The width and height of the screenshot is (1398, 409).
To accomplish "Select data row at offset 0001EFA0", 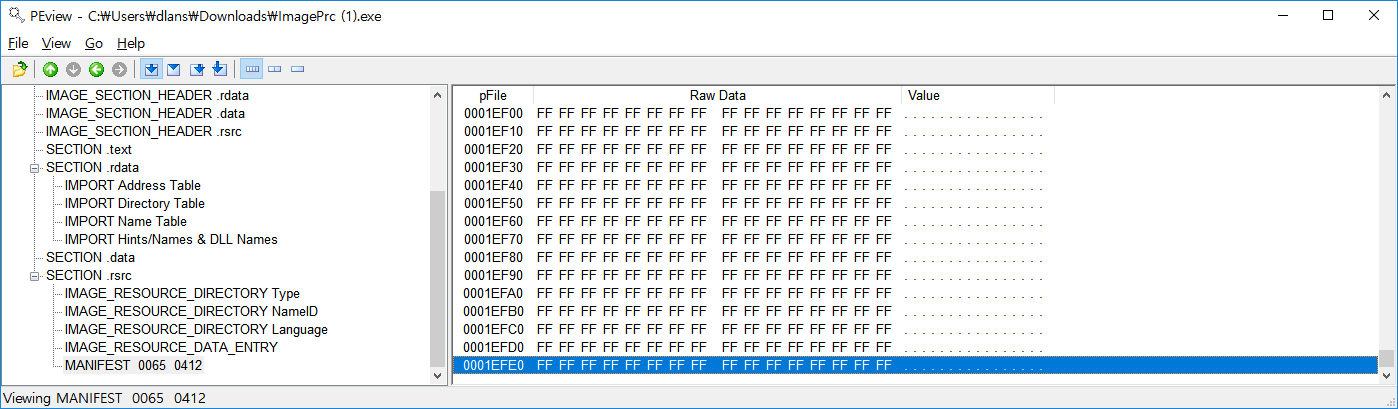I will pyautogui.click(x=915, y=293).
